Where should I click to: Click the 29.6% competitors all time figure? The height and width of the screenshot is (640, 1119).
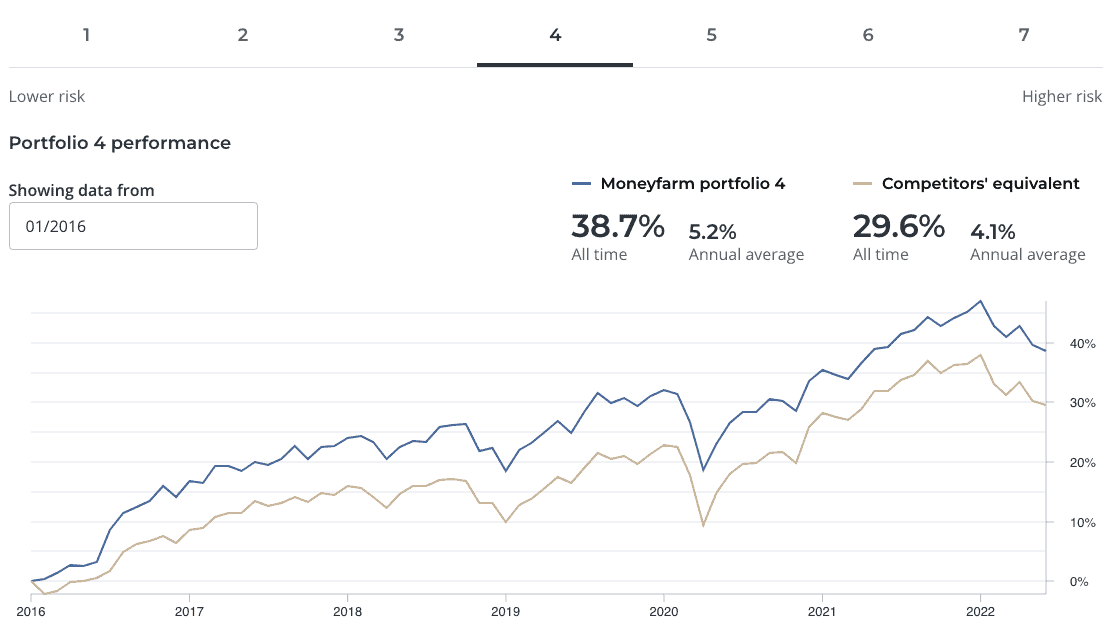[x=899, y=226]
